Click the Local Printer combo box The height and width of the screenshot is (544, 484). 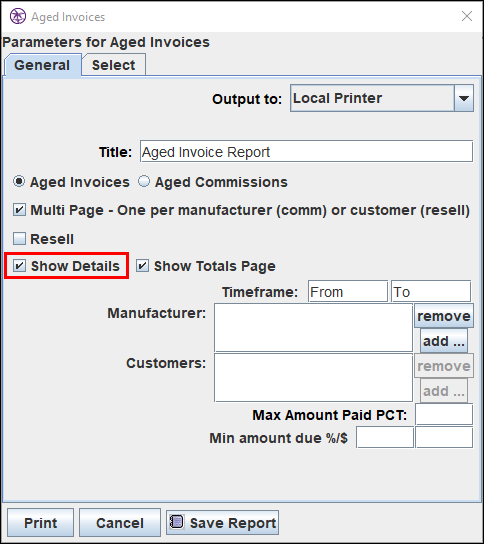[x=382, y=98]
